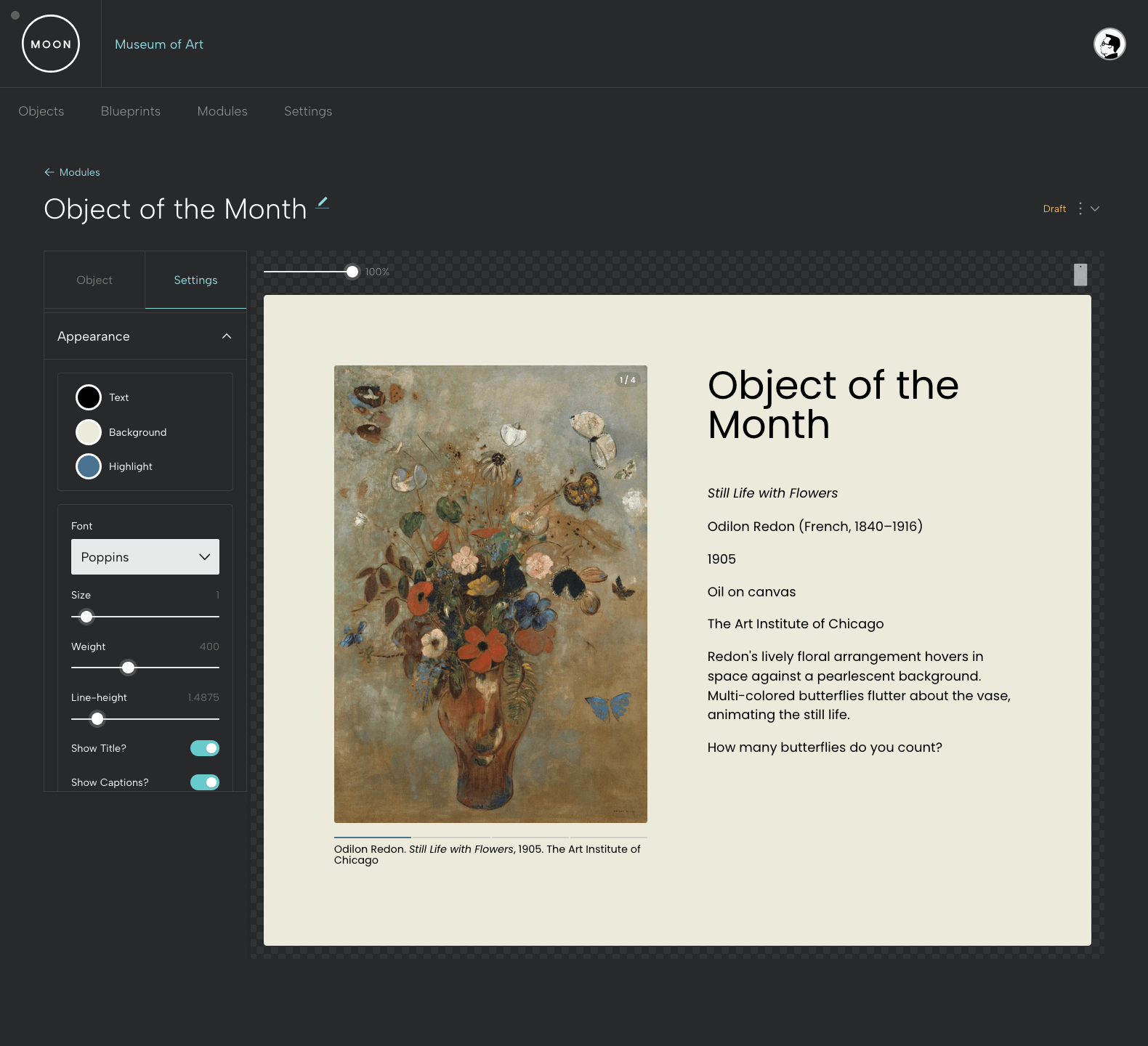Click the Still Life with Flowers painting
1148x1046 pixels.
pos(490,594)
